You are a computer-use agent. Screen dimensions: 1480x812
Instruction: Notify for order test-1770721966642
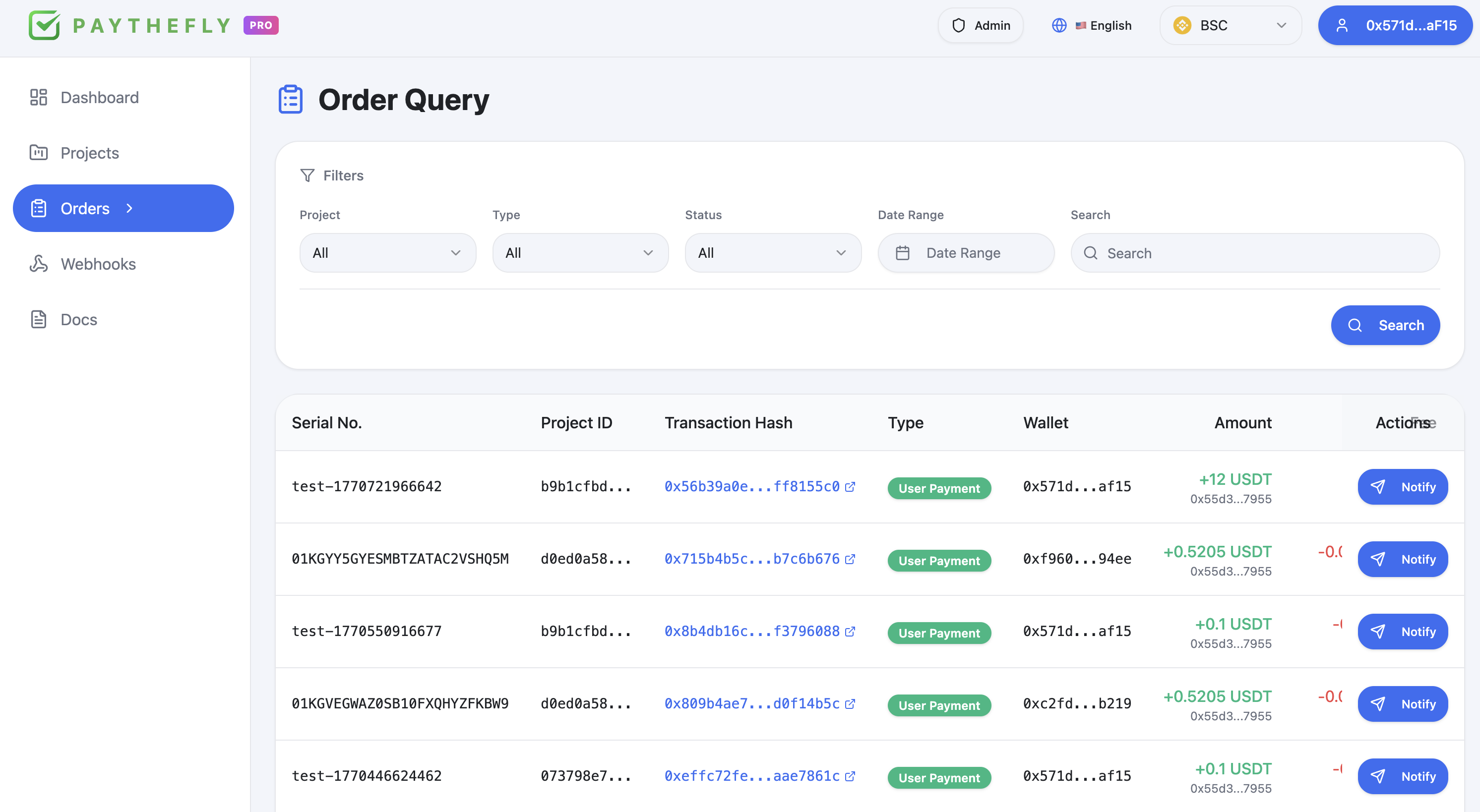pos(1403,487)
